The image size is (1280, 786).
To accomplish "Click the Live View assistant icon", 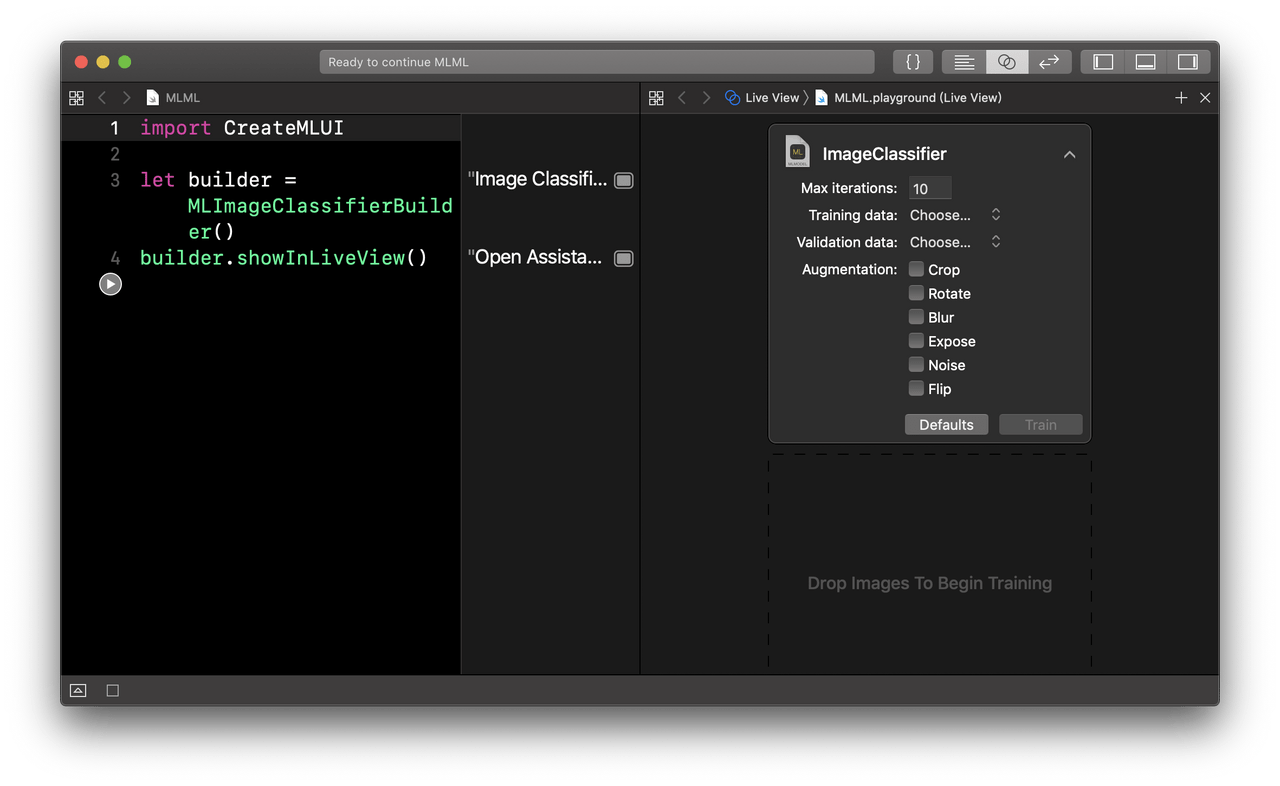I will click(x=732, y=98).
